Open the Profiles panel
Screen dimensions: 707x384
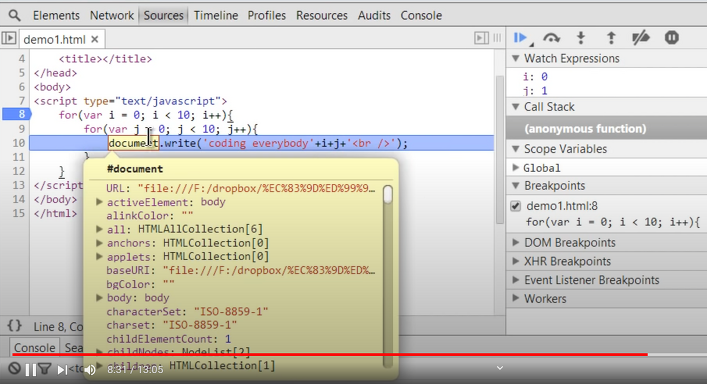266,15
